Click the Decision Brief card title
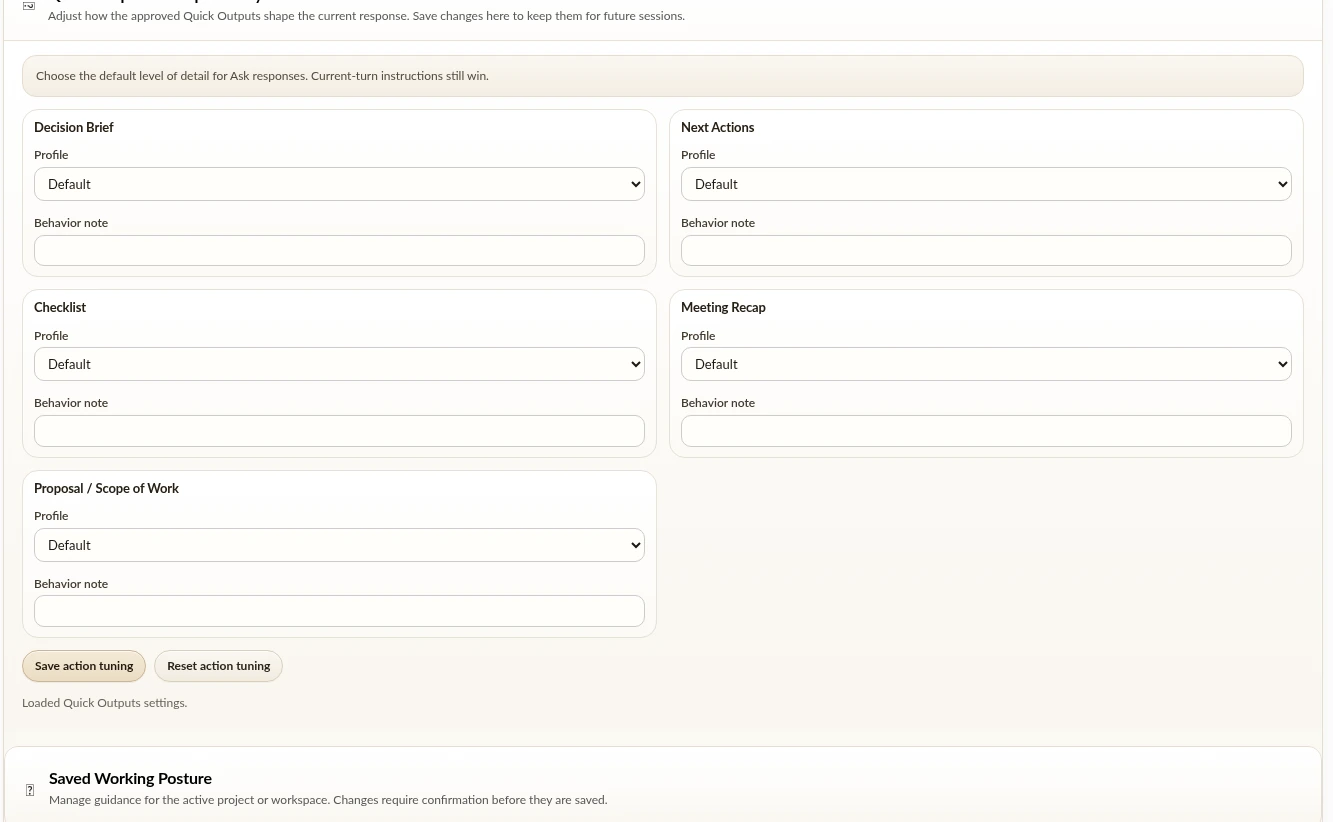1333x822 pixels. (x=74, y=127)
